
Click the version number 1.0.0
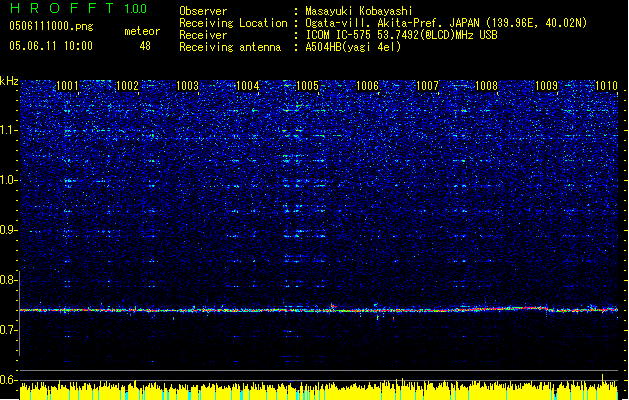pyautogui.click(x=136, y=8)
